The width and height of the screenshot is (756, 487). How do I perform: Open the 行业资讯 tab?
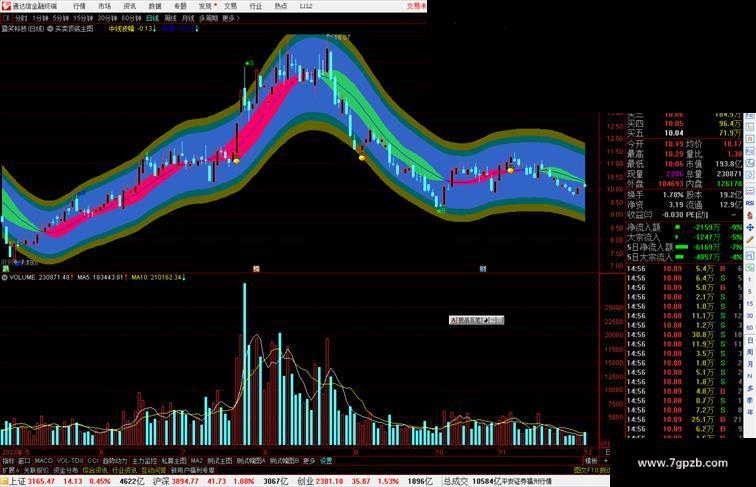click(124, 470)
